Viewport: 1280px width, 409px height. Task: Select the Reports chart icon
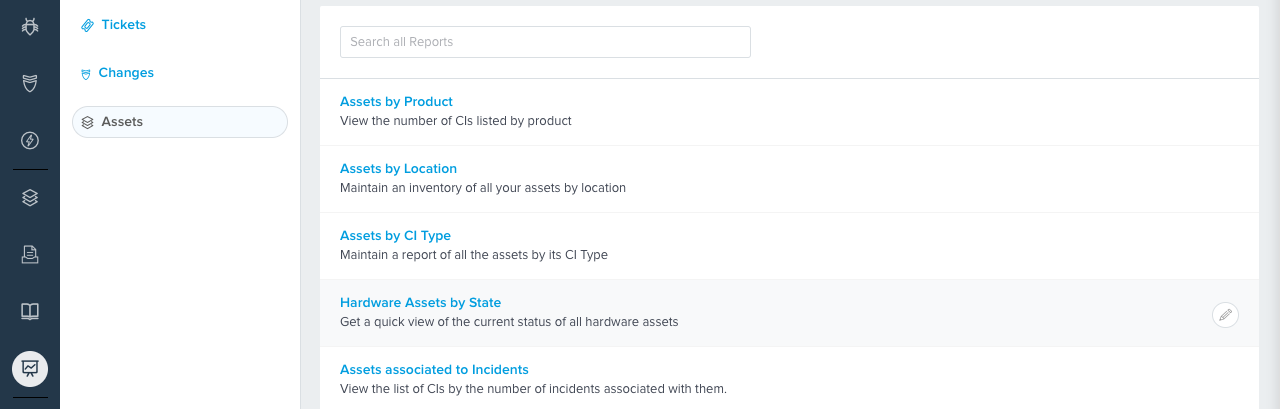[x=30, y=368]
